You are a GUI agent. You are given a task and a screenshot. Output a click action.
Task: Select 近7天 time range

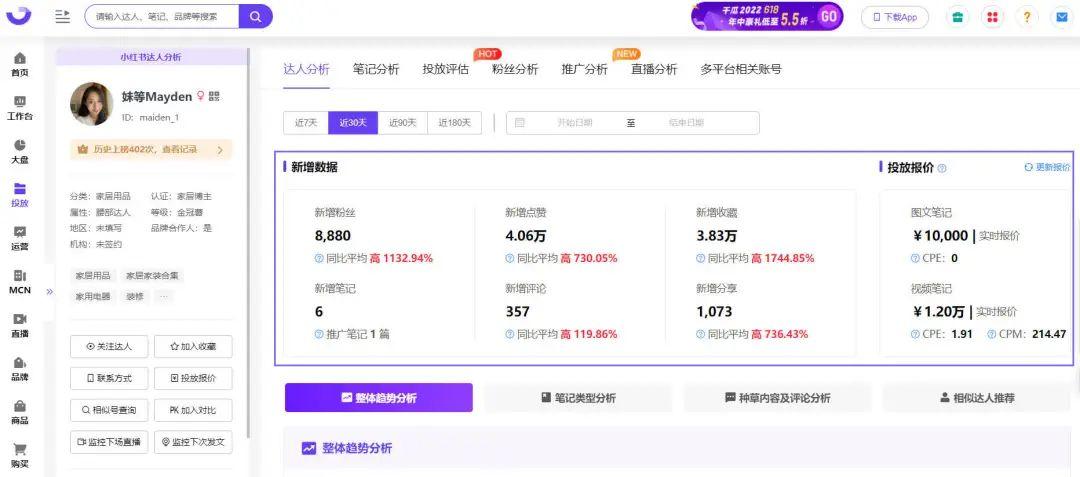pos(306,123)
